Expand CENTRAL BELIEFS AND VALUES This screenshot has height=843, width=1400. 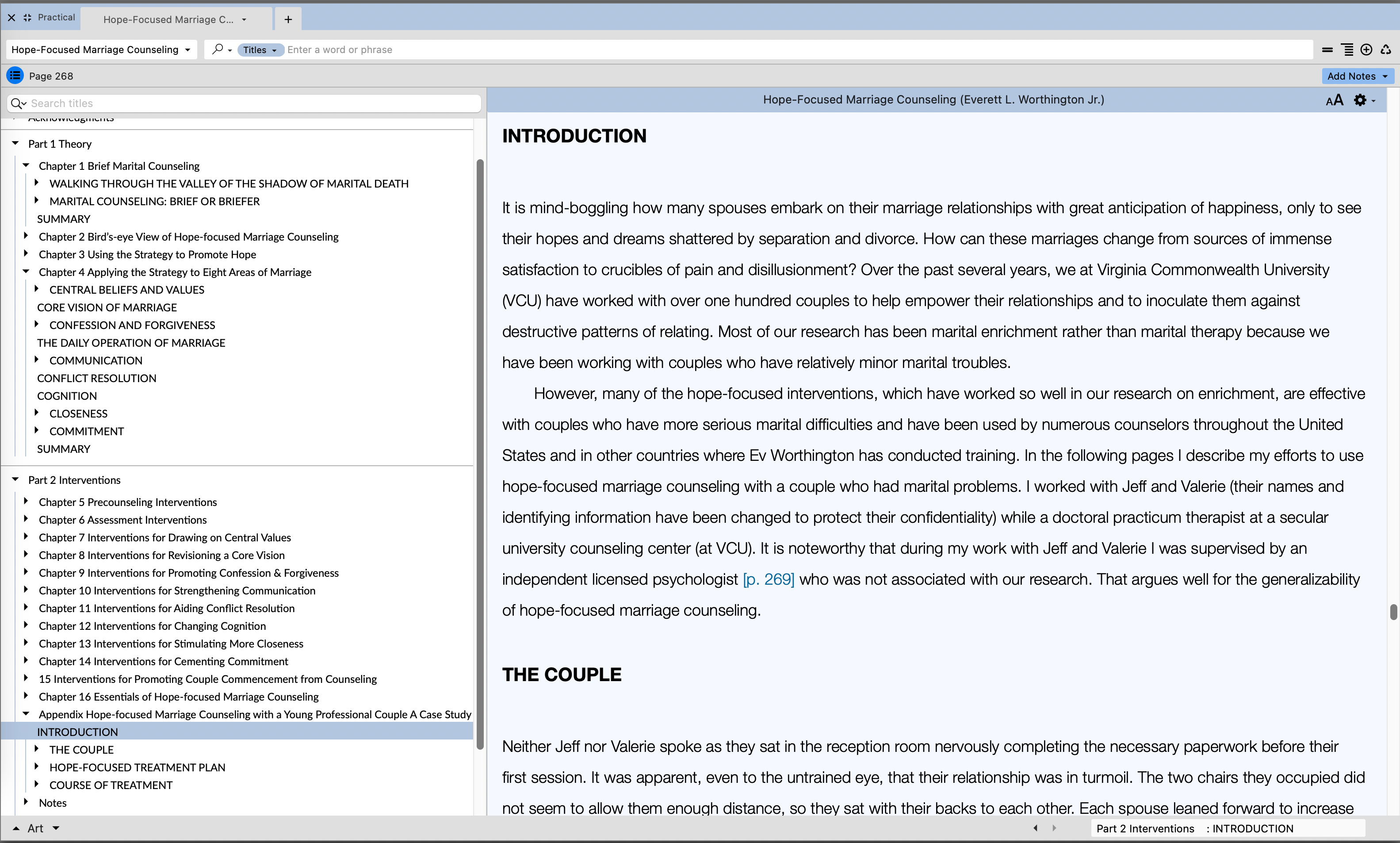pyautogui.click(x=36, y=289)
